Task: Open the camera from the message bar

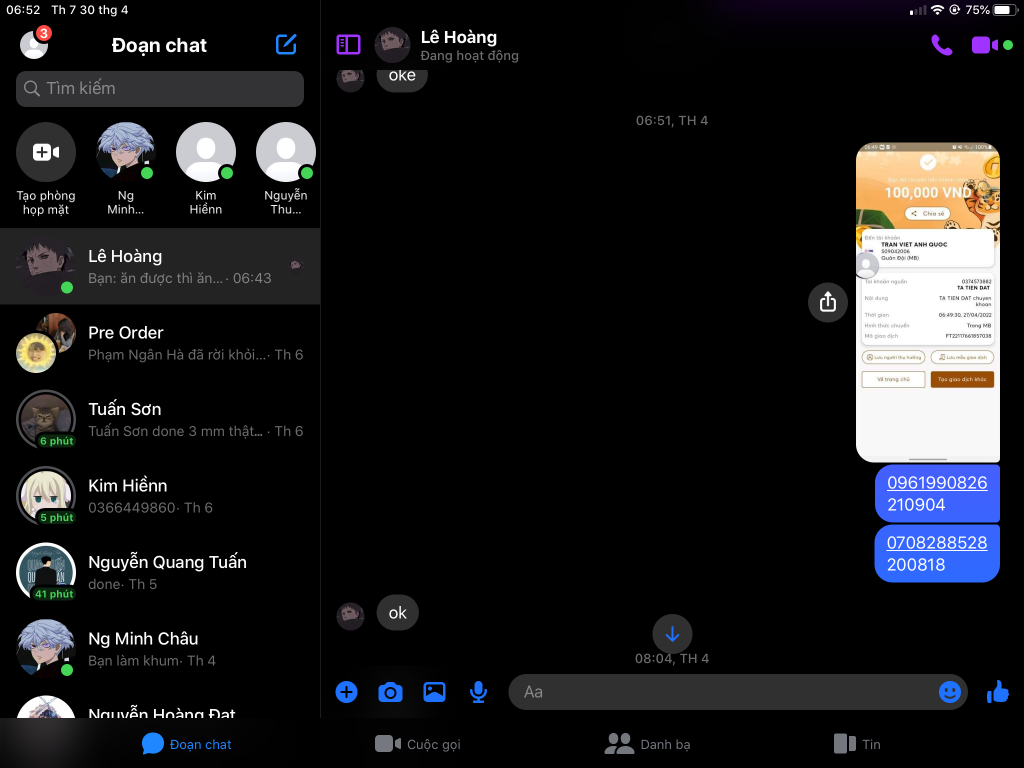Action: 390,692
